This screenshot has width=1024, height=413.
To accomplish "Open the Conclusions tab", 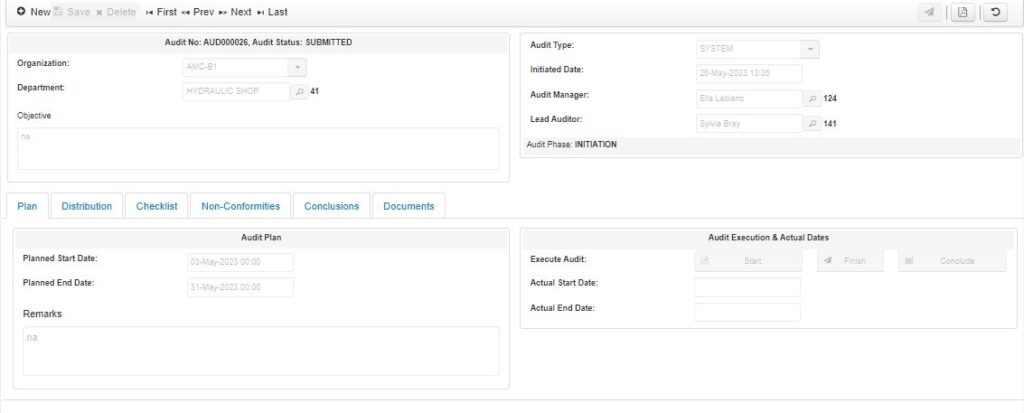I will [331, 206].
